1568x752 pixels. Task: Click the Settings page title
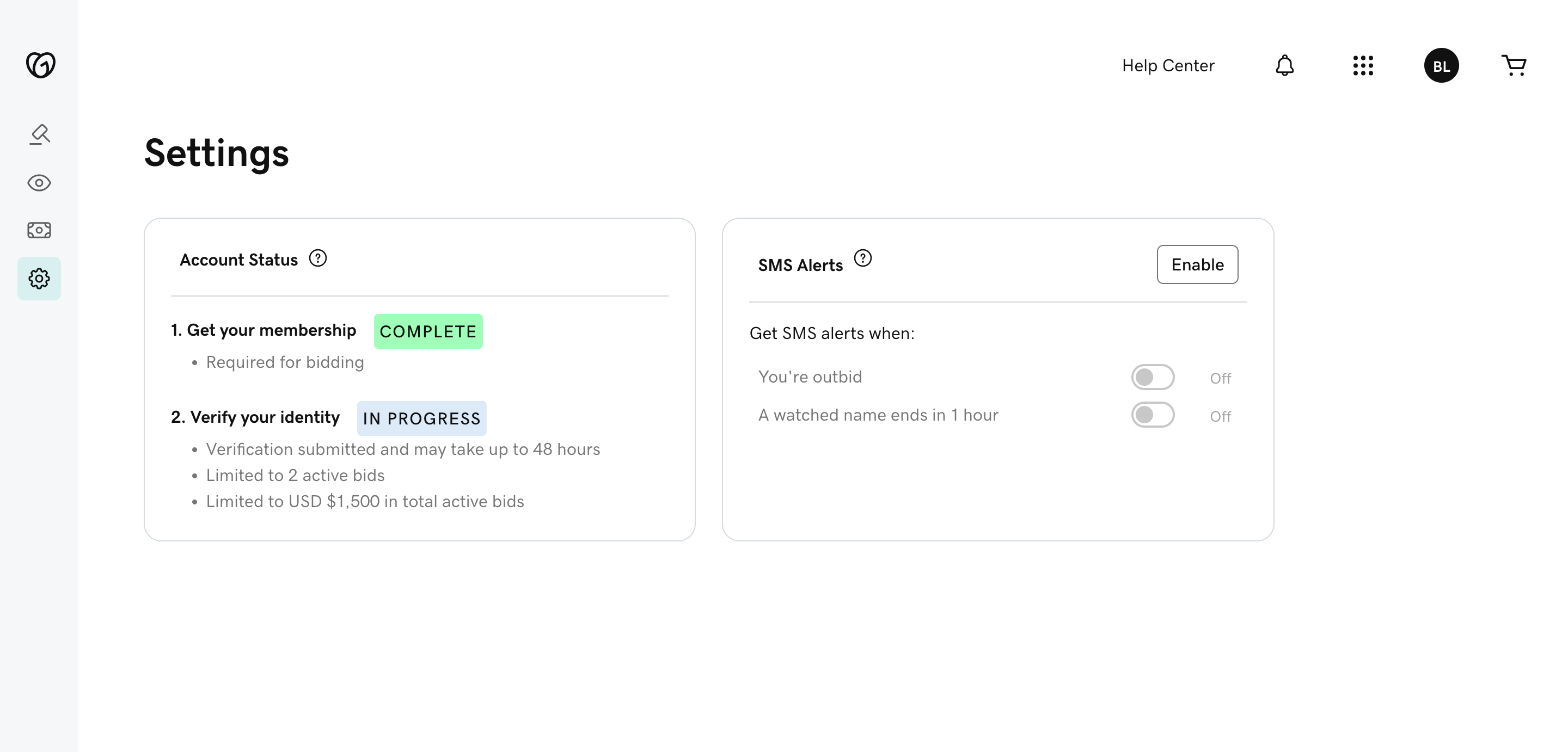click(217, 153)
